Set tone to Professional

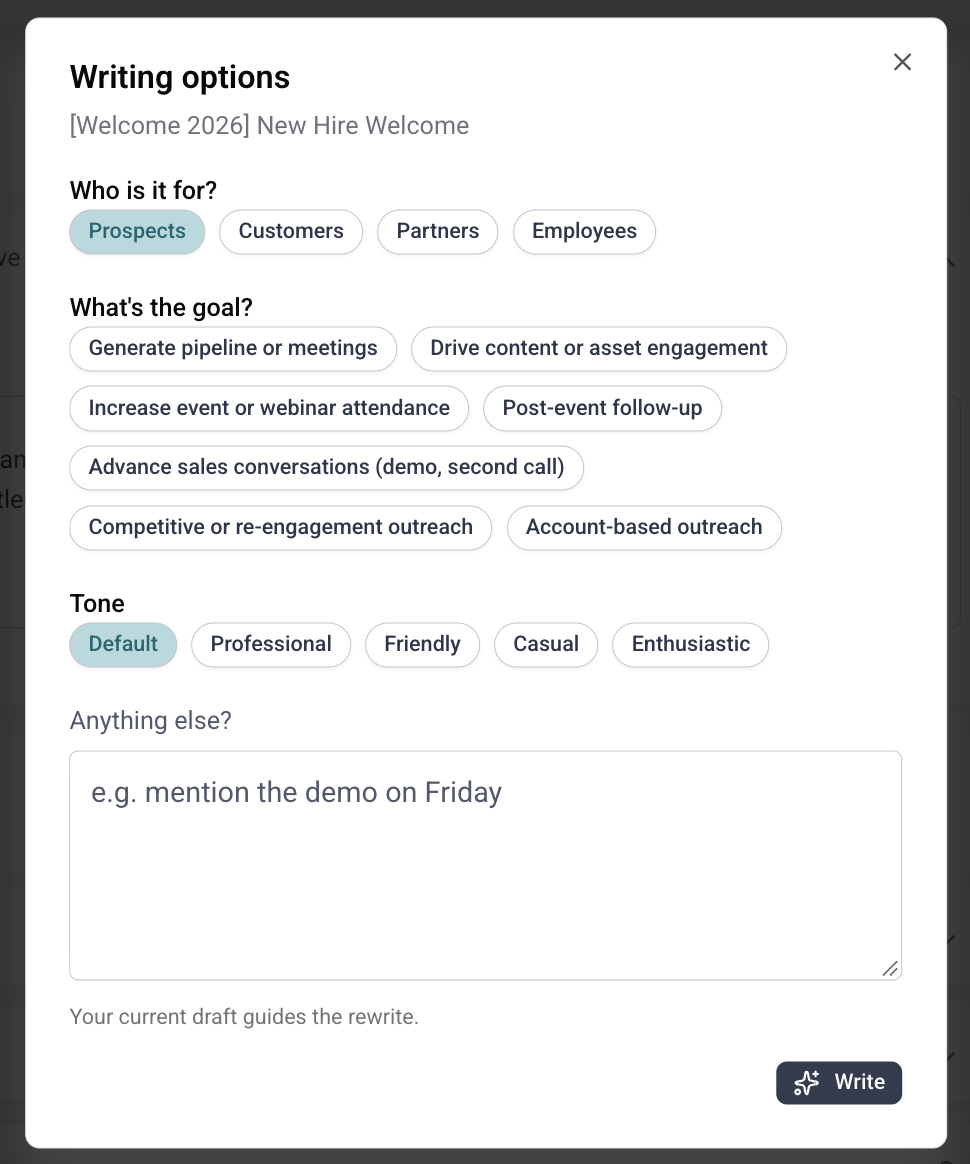click(271, 644)
